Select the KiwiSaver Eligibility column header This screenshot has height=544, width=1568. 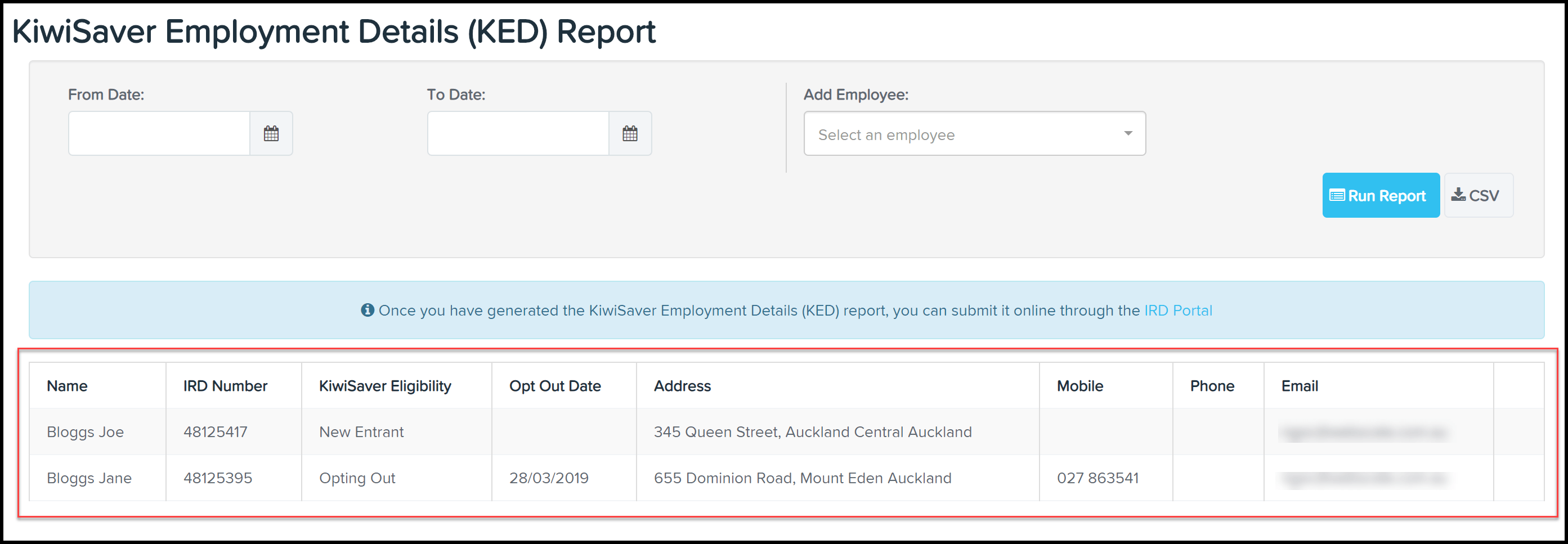pos(385,385)
